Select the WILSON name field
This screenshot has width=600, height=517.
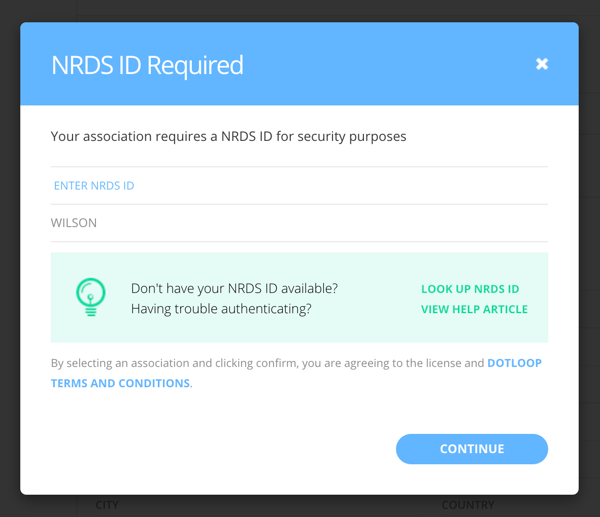(x=299, y=223)
